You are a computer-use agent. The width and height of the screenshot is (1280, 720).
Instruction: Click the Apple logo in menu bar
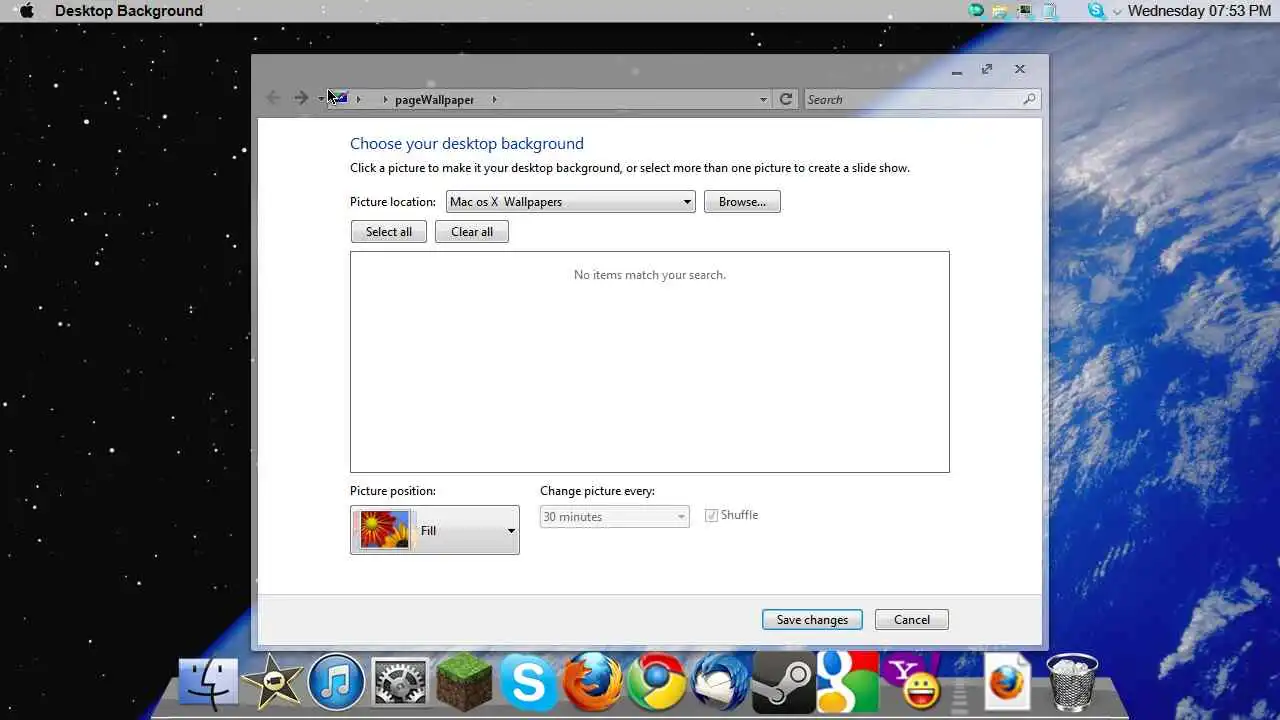27,11
